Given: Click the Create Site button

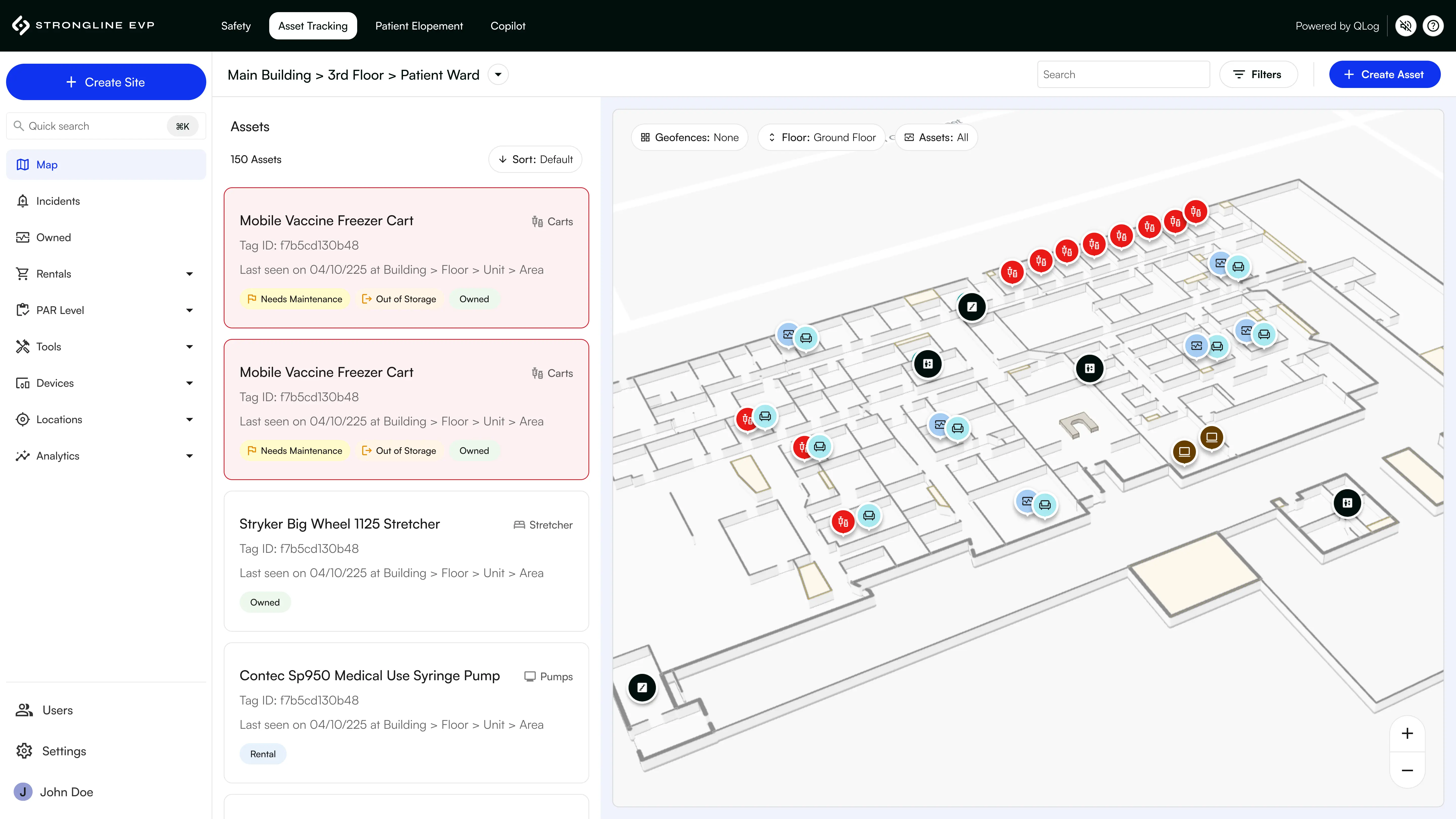Looking at the screenshot, I should (x=106, y=82).
